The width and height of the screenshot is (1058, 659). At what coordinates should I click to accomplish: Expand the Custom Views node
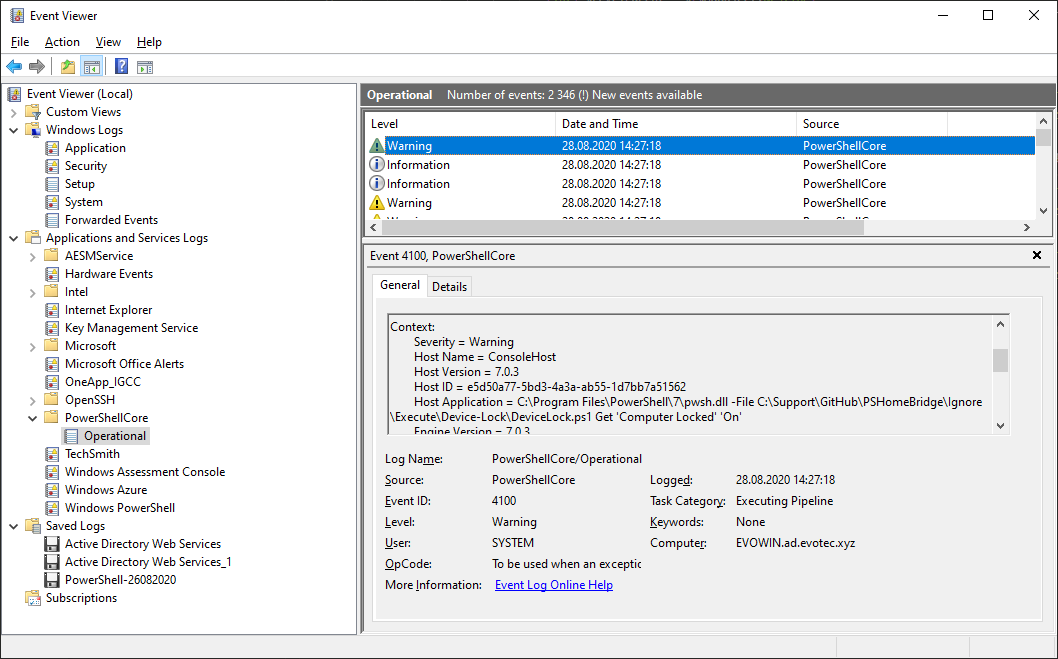(14, 112)
